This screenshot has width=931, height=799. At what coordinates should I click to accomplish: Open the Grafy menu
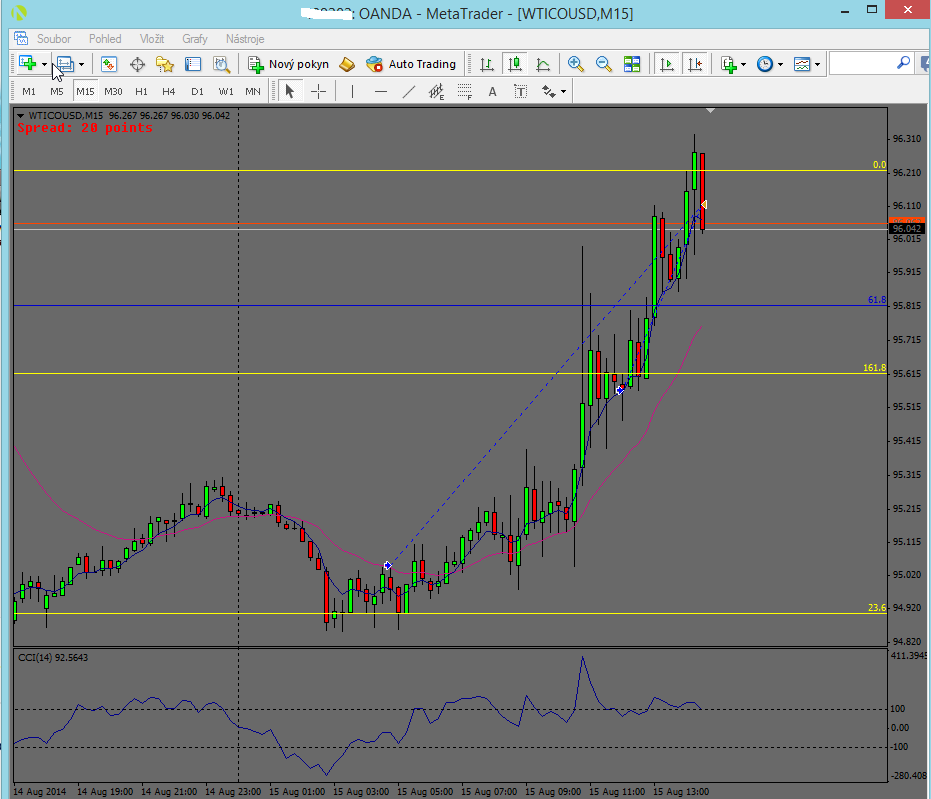[x=195, y=39]
